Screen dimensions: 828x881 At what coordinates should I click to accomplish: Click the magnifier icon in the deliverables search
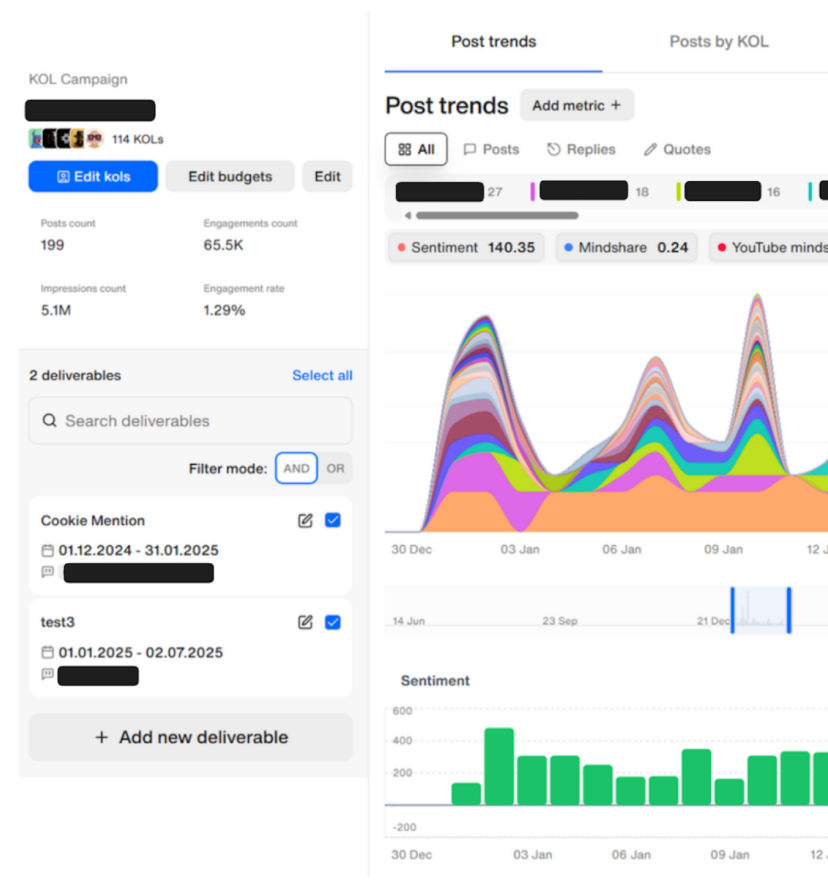pyautogui.click(x=49, y=420)
